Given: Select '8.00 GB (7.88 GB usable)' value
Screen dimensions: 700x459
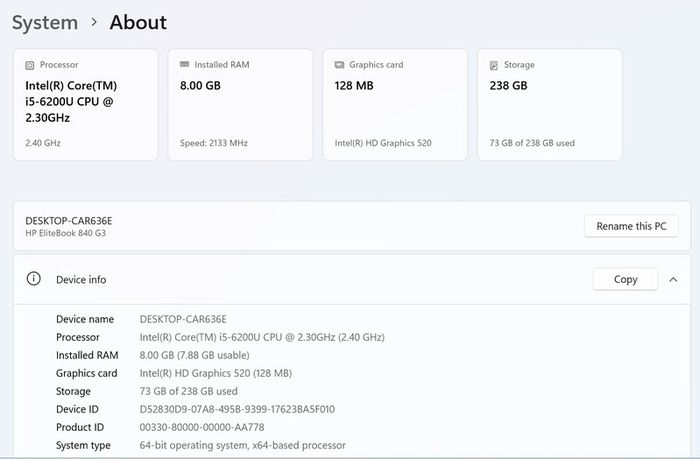Looking at the screenshot, I should pos(195,355).
